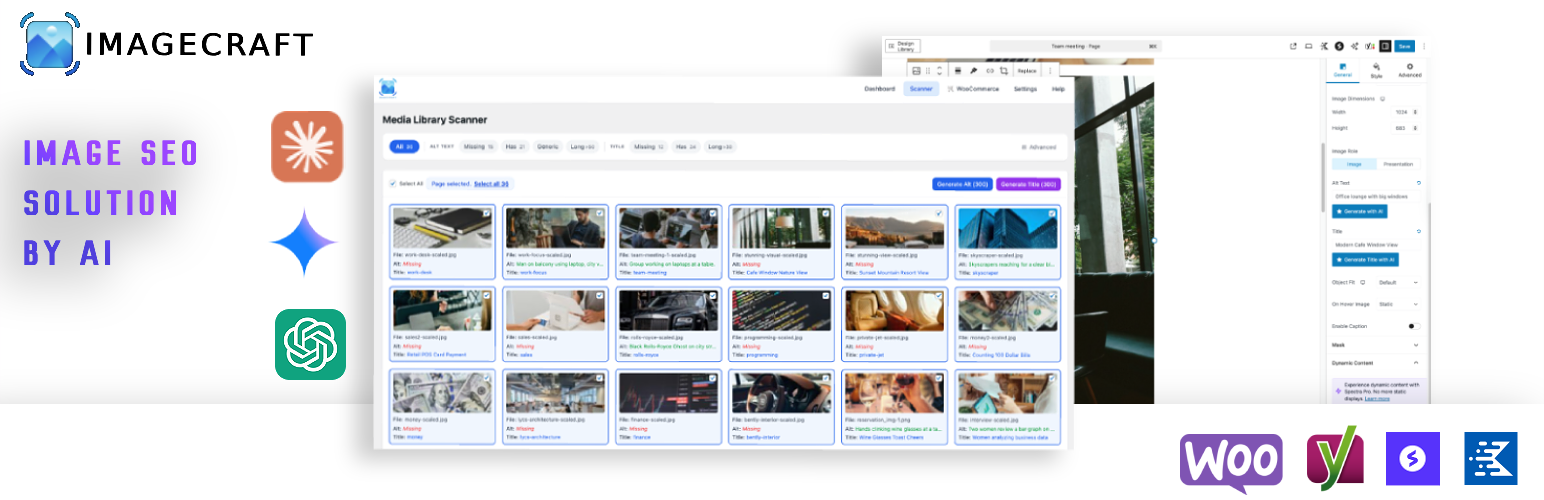Open the Settings tab in ImageCraft
The image size is (1544, 500).
[1025, 89]
